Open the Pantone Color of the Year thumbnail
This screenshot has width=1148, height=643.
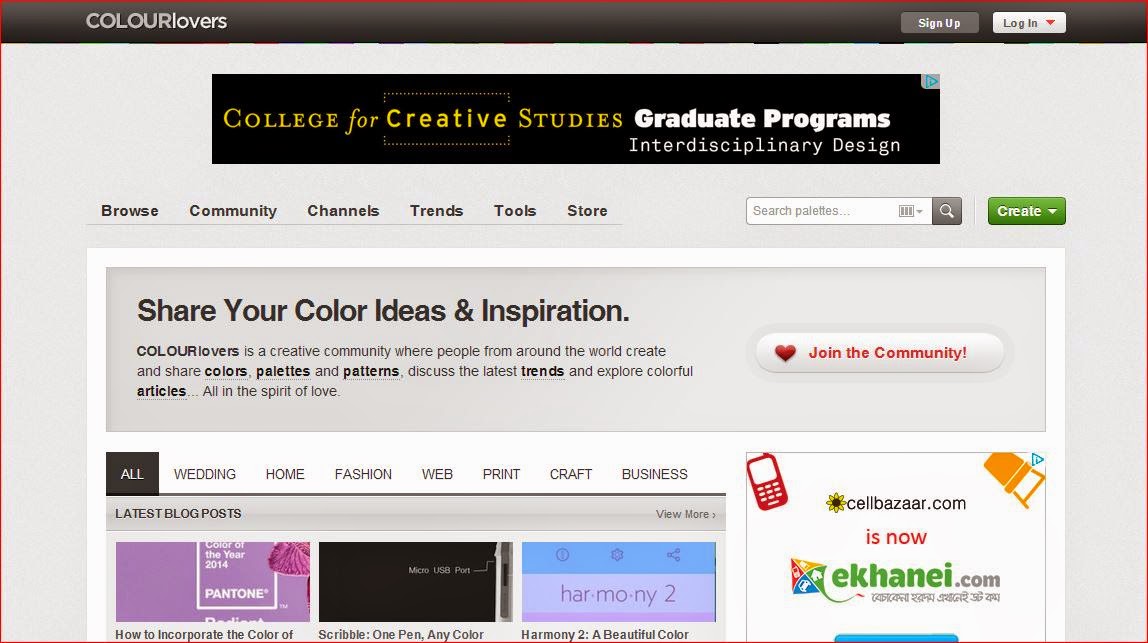pyautogui.click(x=213, y=581)
